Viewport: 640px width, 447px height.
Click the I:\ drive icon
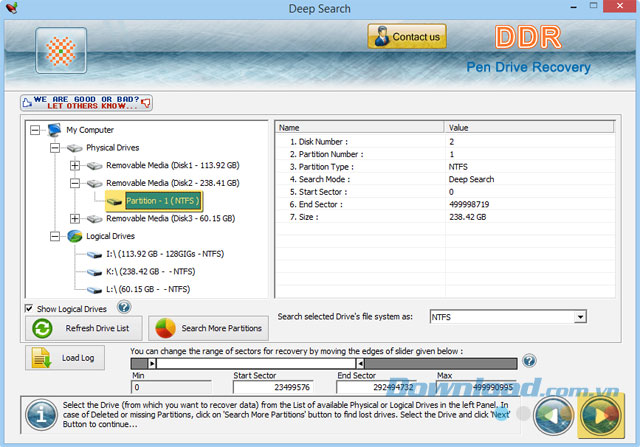tap(95, 255)
